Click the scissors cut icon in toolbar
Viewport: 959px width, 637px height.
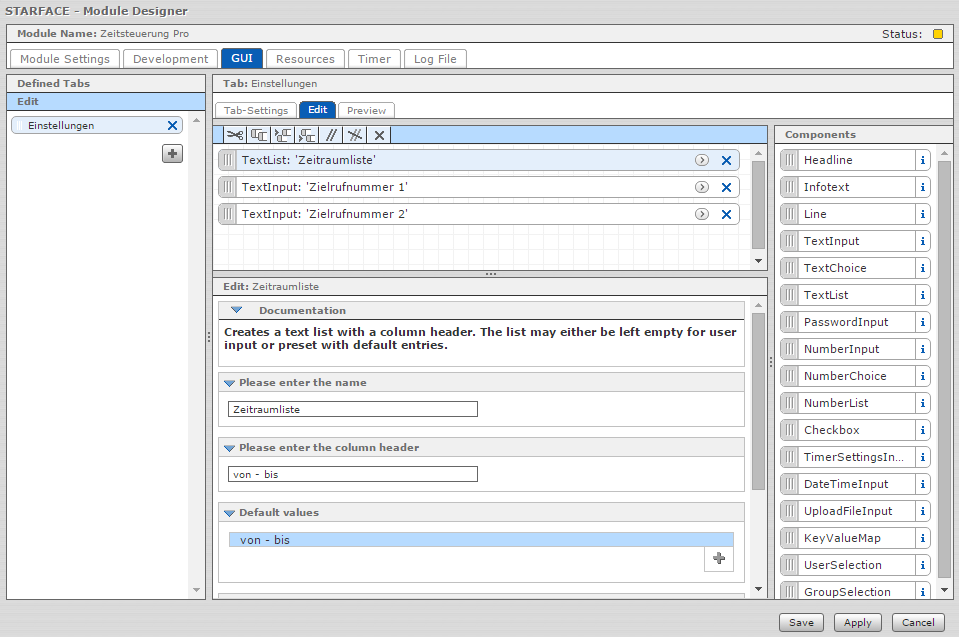(234, 135)
